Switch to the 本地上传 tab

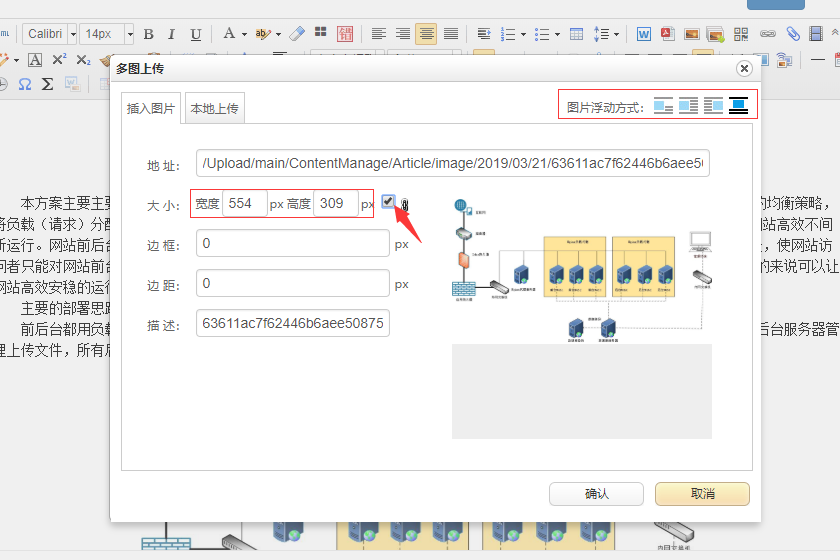point(214,109)
